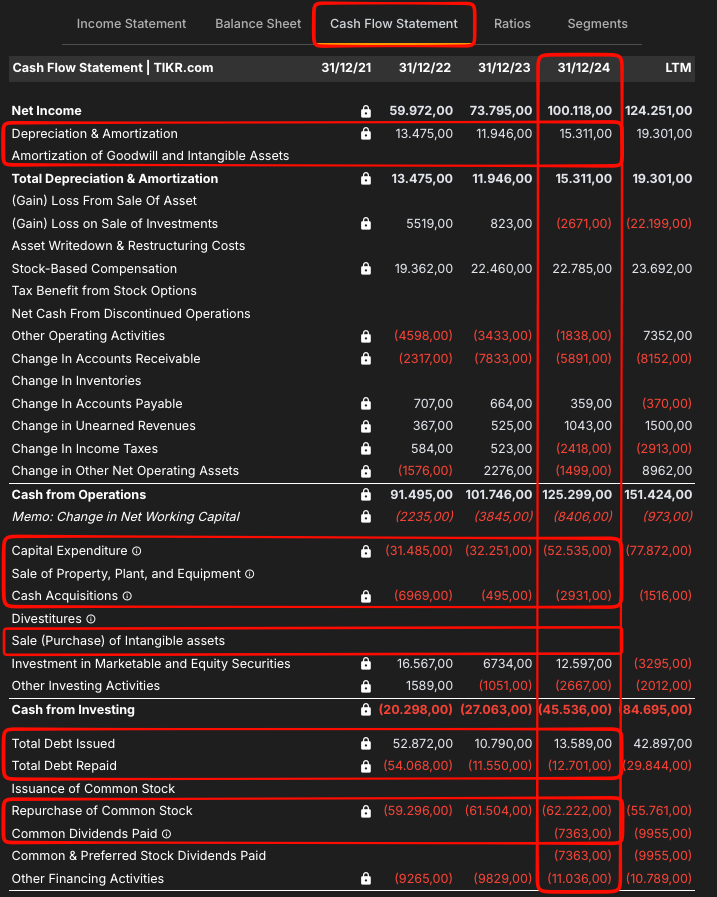This screenshot has height=897, width=717.
Task: Click info icon beside Cash Acquisitions
Action: 127,596
